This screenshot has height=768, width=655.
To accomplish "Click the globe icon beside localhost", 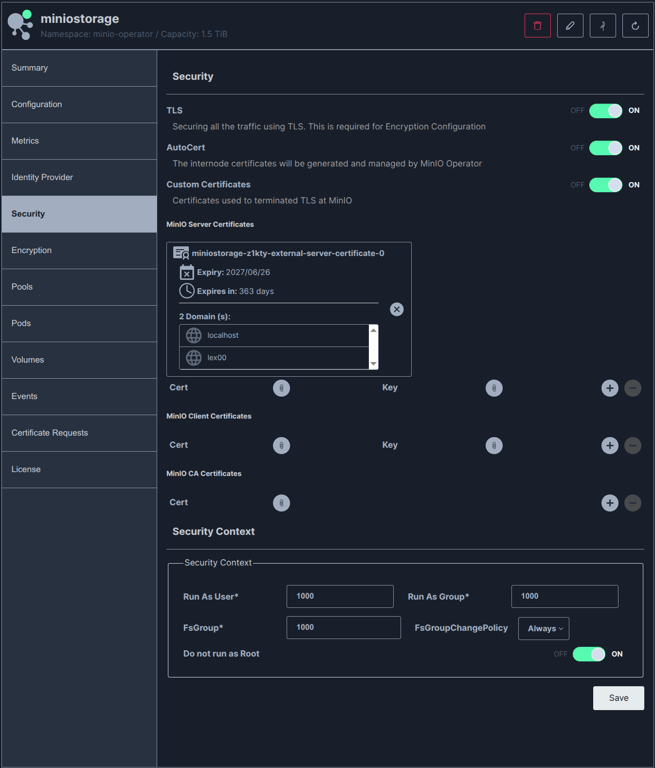I will point(194,336).
